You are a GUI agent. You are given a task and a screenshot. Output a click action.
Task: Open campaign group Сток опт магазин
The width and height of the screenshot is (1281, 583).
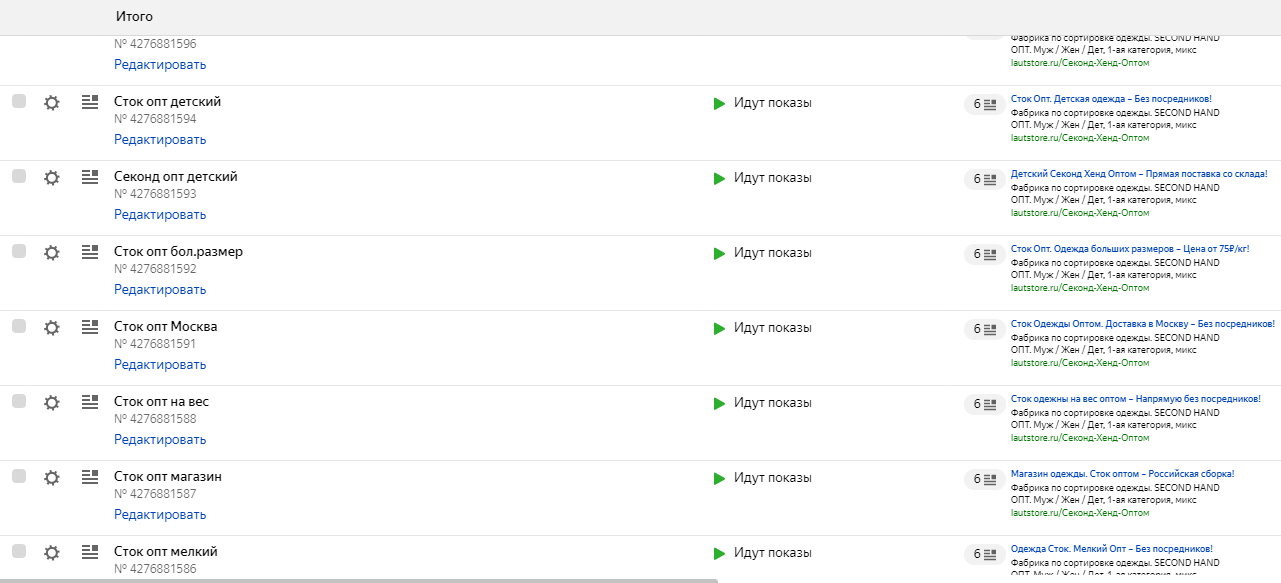click(x=168, y=477)
